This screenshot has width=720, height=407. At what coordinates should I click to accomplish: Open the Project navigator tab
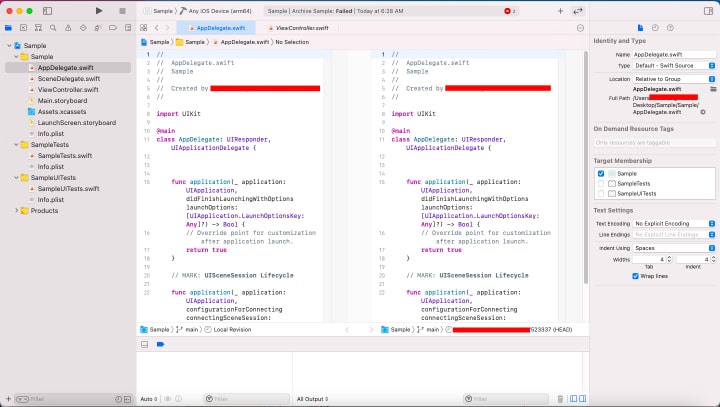coord(8,28)
